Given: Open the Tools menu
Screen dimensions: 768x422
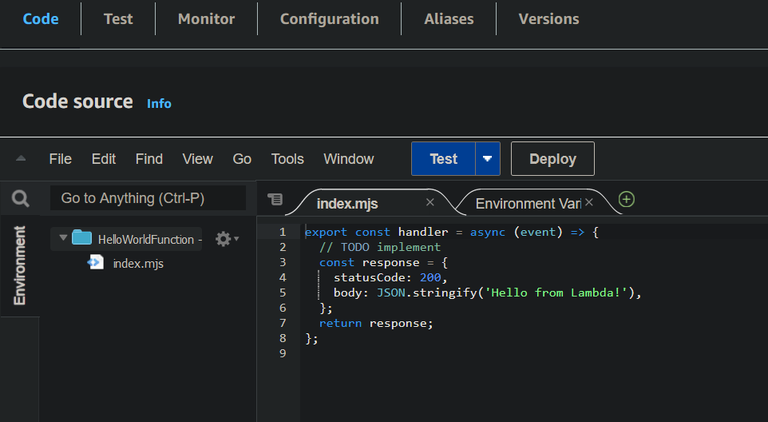Looking at the screenshot, I should click(287, 159).
